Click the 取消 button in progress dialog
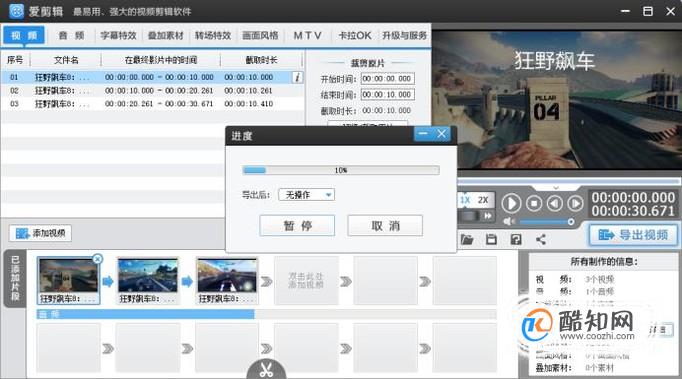This screenshot has height=379, width=682. coord(385,225)
